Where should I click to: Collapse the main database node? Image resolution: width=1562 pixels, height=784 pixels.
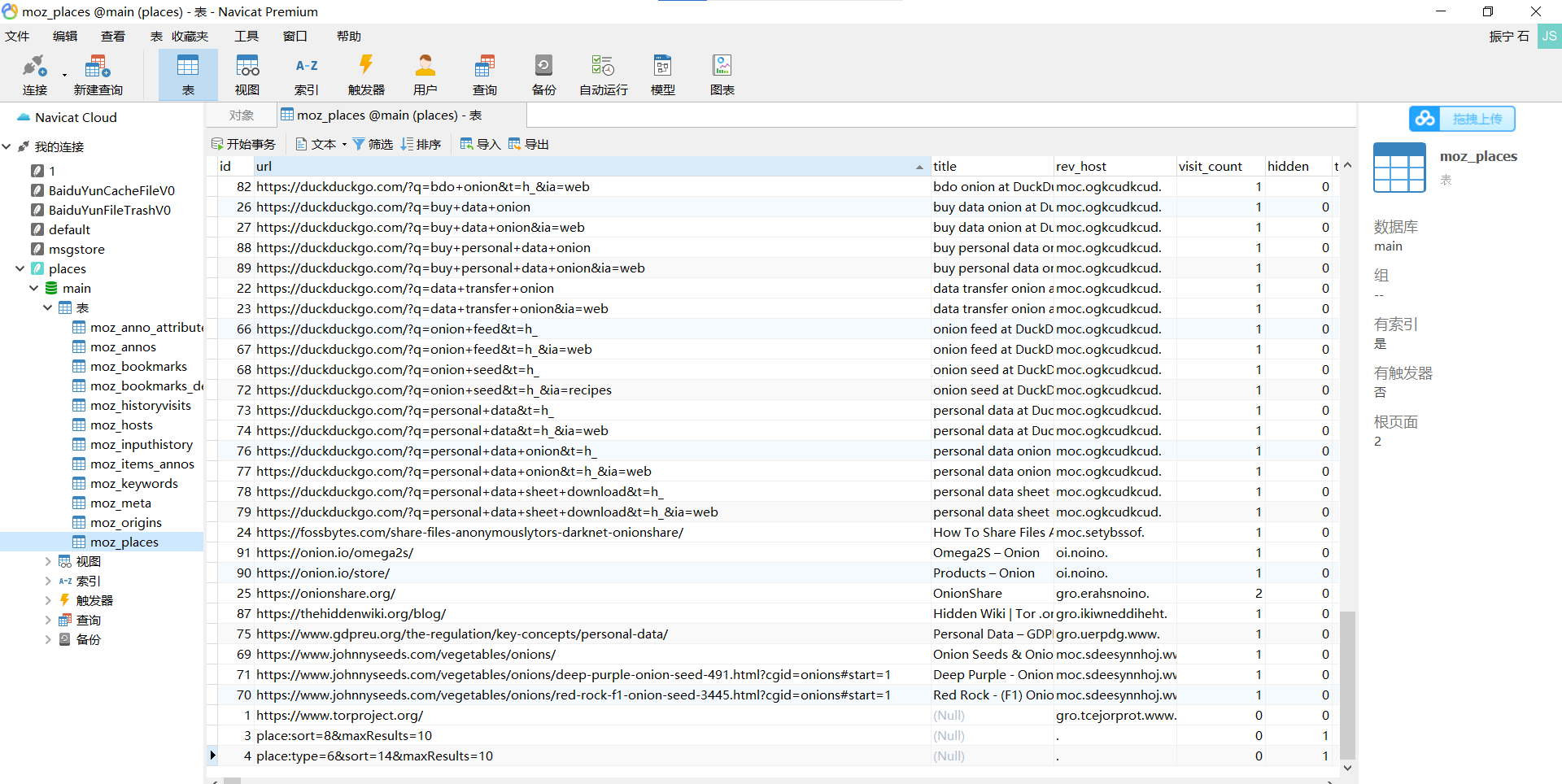tap(34, 288)
